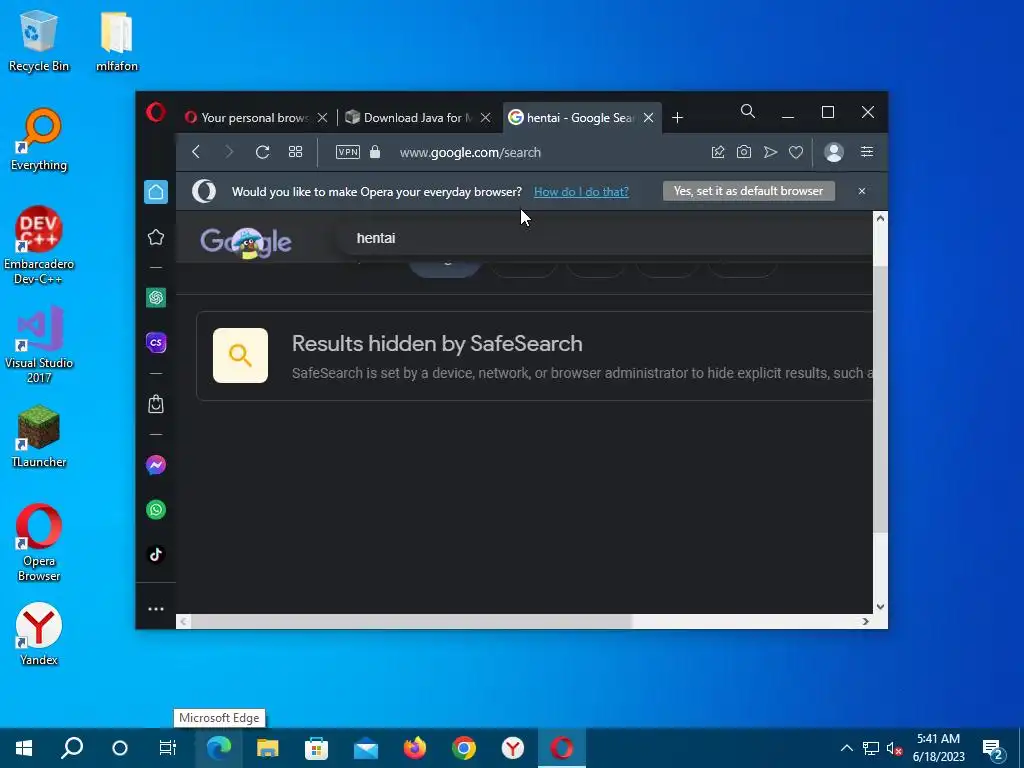This screenshot has width=1024, height=768.
Task: Click the Google search box
Action: click(604, 238)
